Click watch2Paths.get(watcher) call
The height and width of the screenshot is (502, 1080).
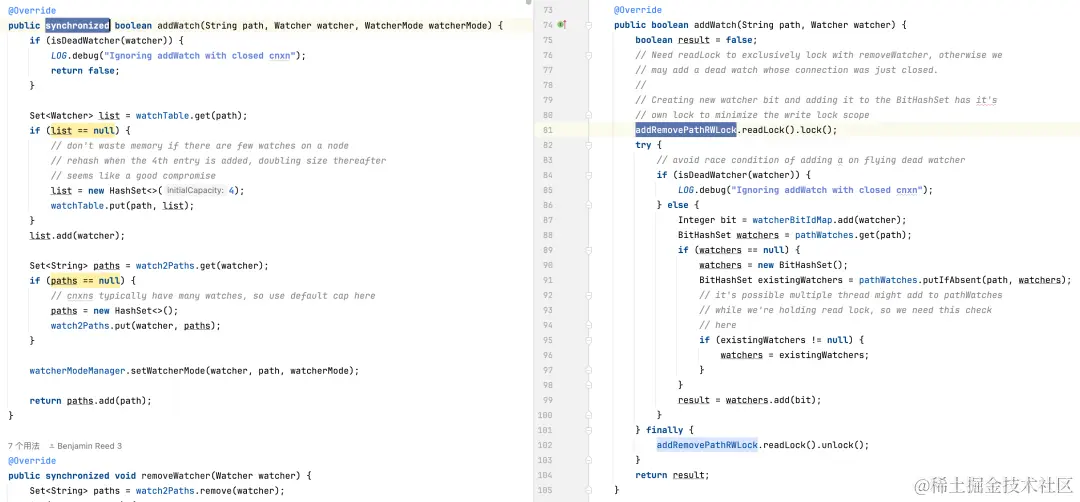202,266
